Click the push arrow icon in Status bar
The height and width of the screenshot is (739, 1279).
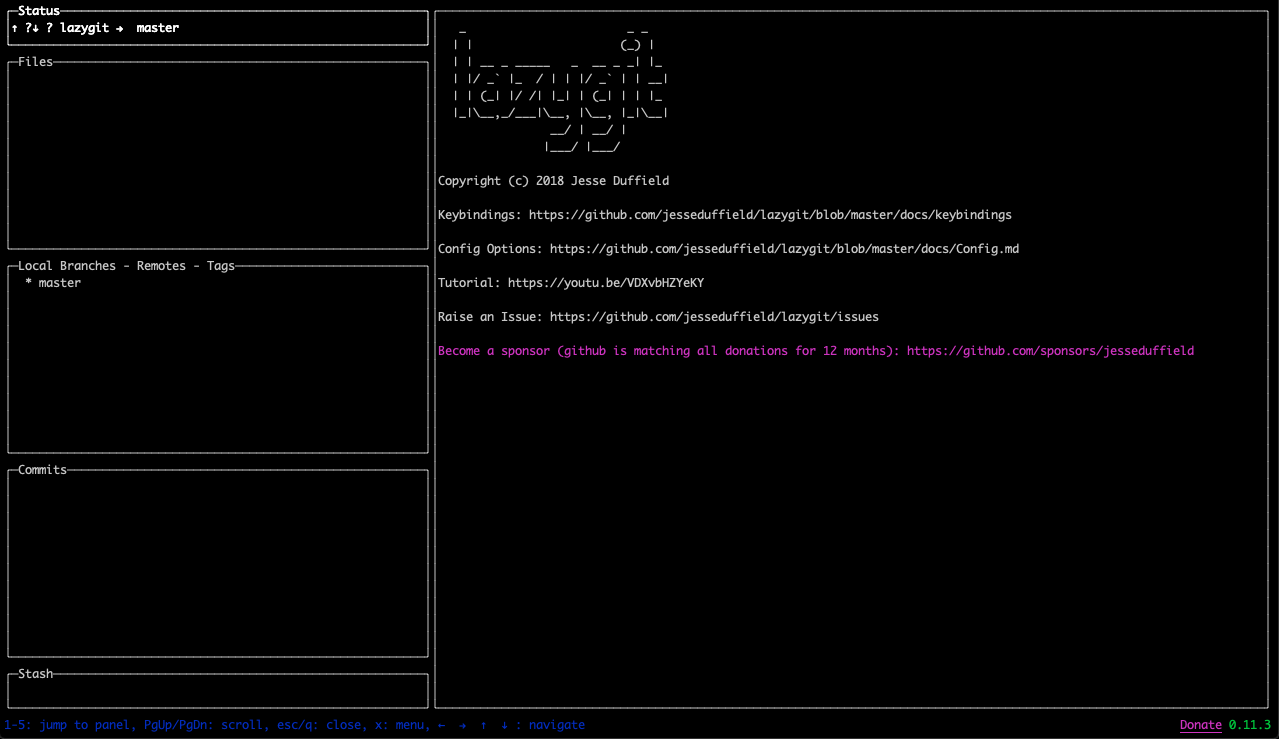[x=14, y=28]
